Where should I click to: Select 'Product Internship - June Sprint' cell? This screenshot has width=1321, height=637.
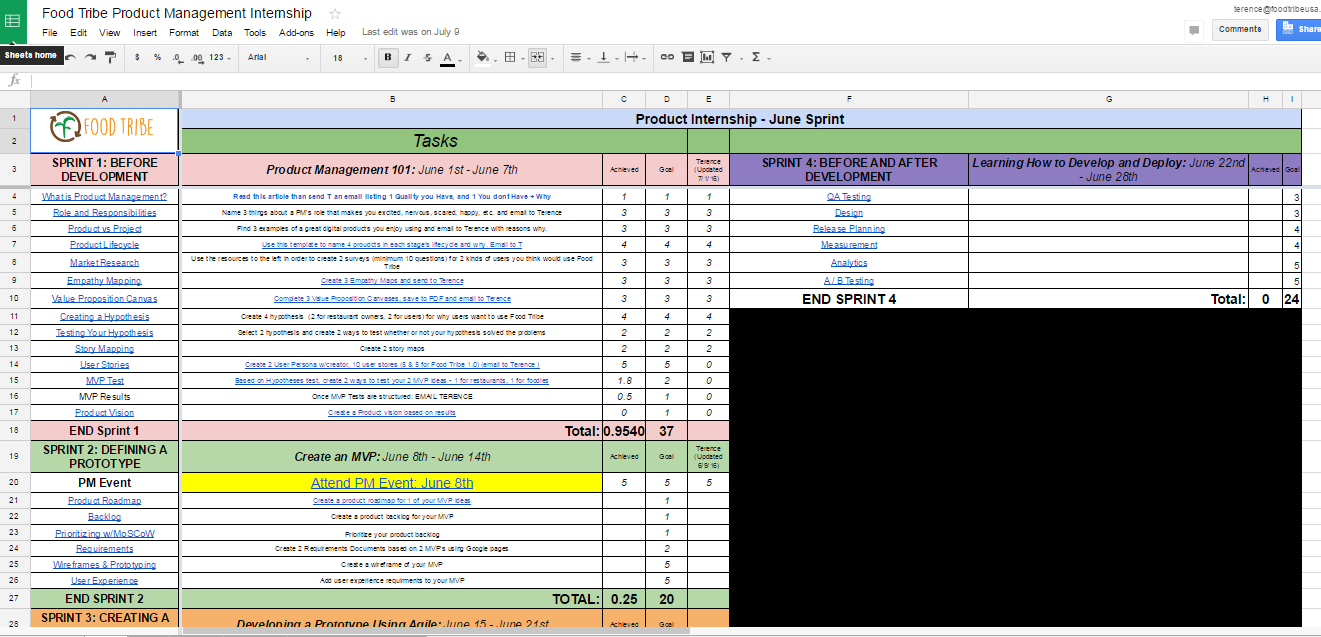click(740, 119)
